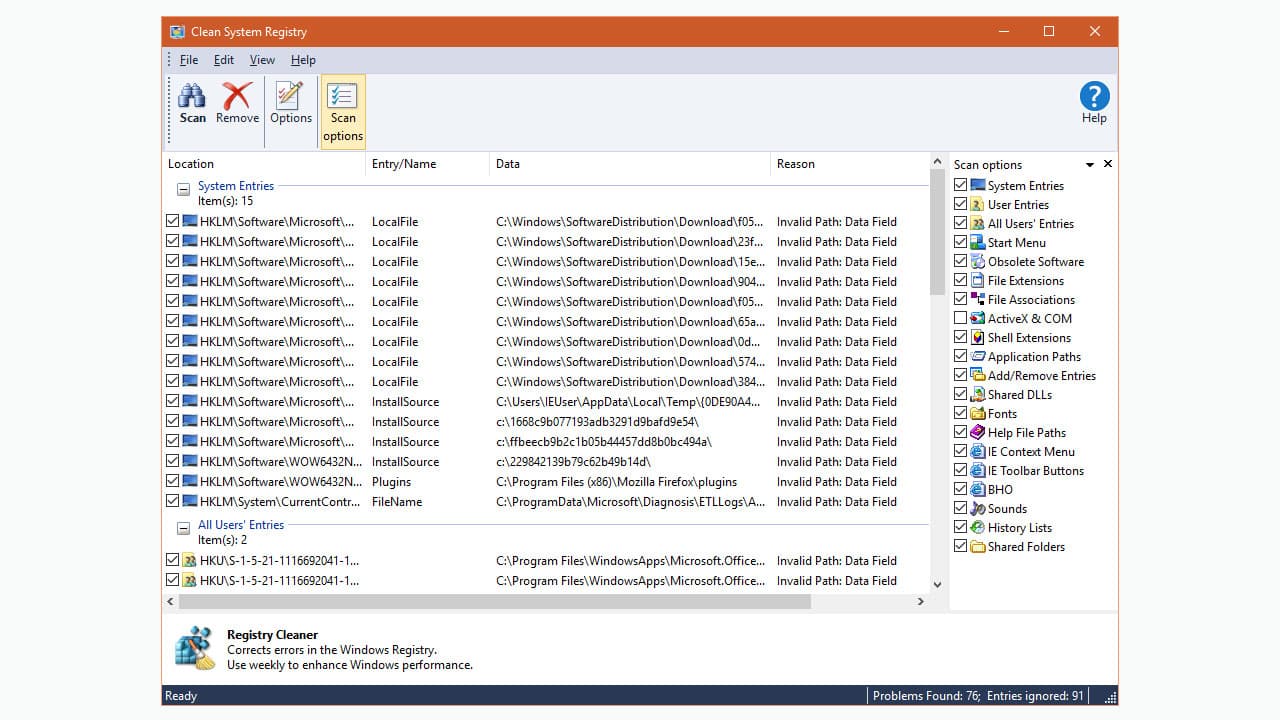Viewport: 1280px width, 720px height.
Task: Collapse the System Entries group
Action: pos(183,186)
